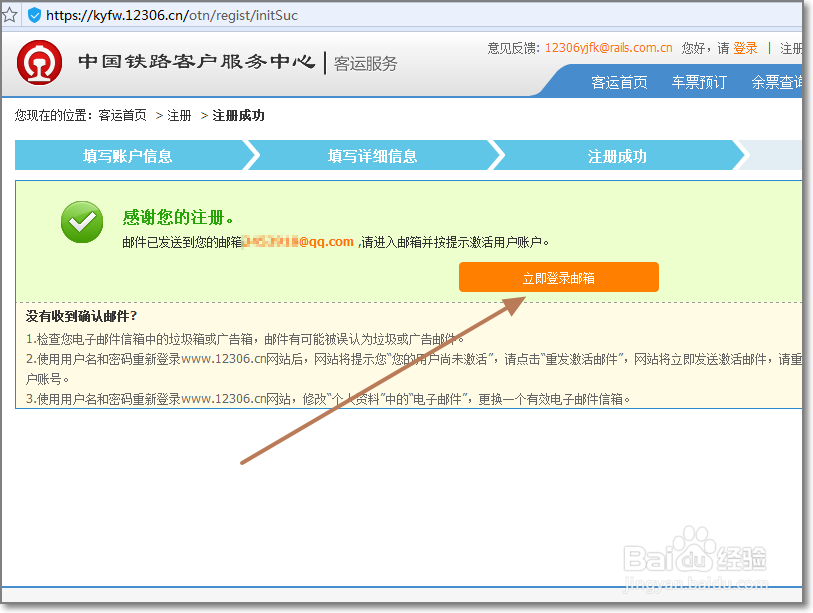Click the 登录 login link
813x613 pixels.
[x=744, y=47]
